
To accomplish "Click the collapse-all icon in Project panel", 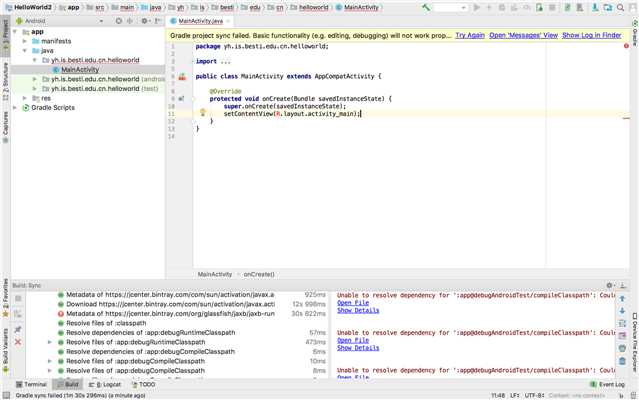I will (130, 21).
